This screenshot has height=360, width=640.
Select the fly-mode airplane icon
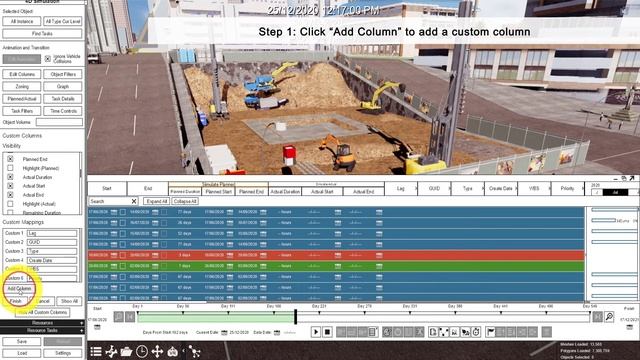[111, 351]
